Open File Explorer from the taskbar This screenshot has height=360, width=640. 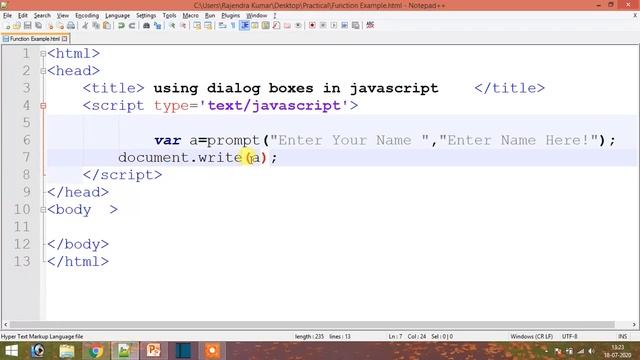click(67, 351)
